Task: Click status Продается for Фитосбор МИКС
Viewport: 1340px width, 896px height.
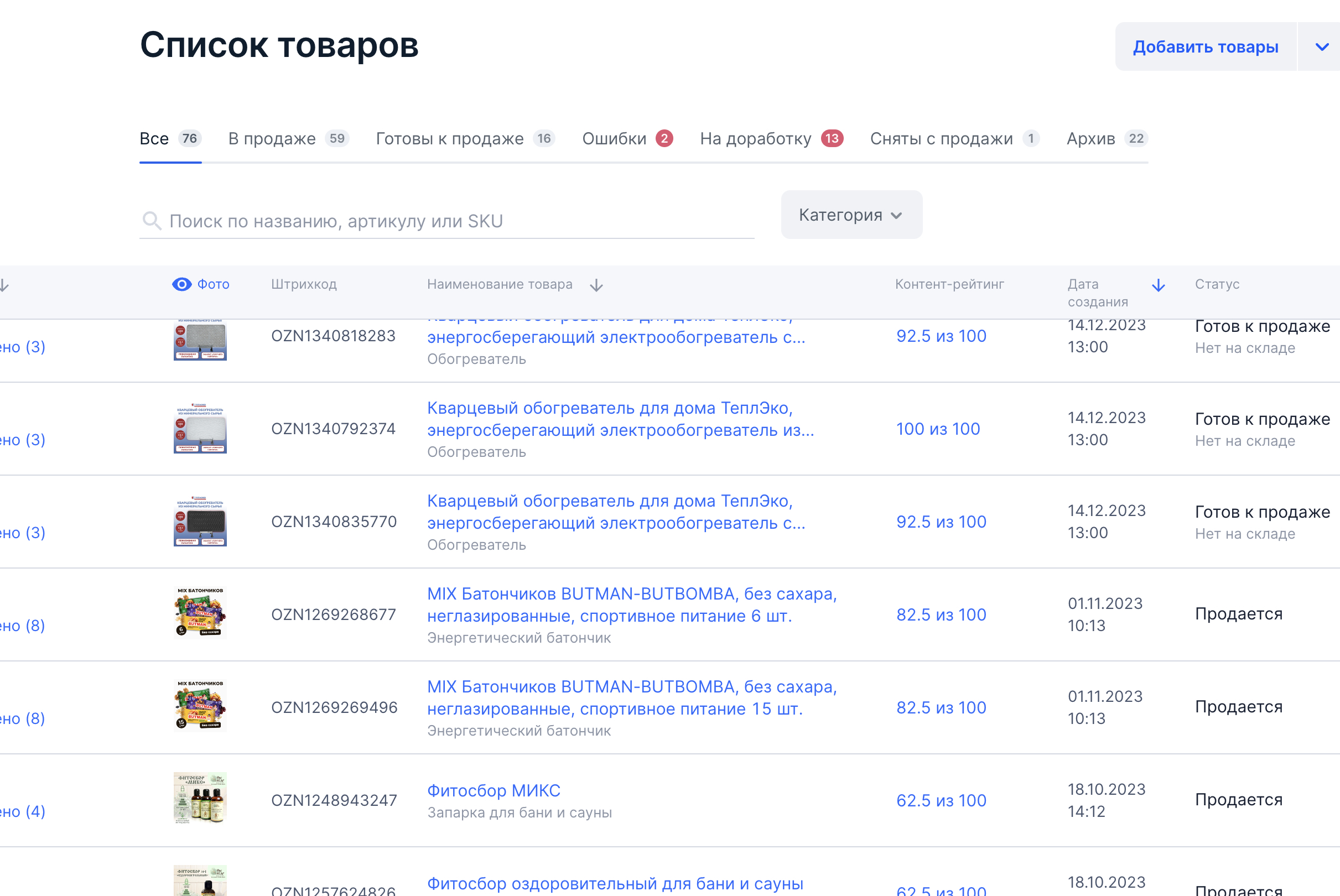Action: click(x=1239, y=799)
